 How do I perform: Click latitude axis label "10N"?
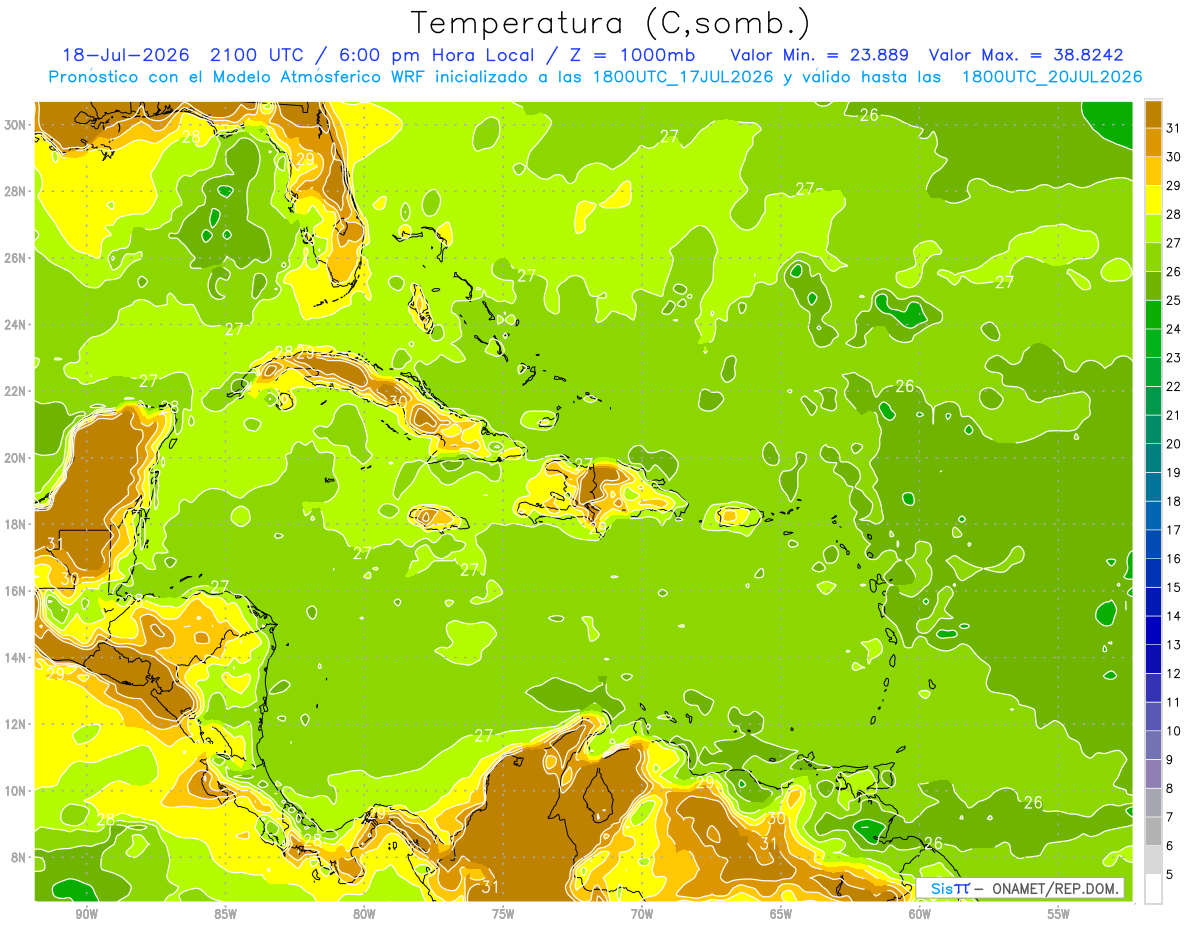(x=14, y=791)
